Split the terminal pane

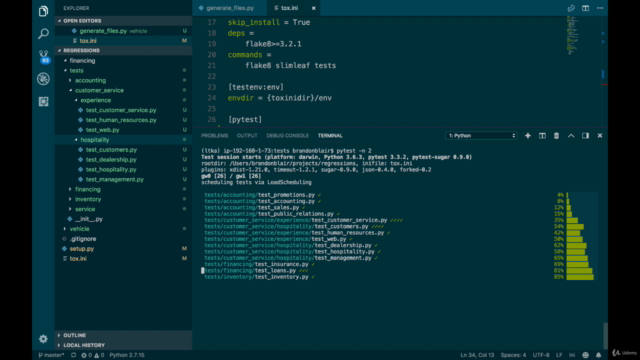(542, 136)
